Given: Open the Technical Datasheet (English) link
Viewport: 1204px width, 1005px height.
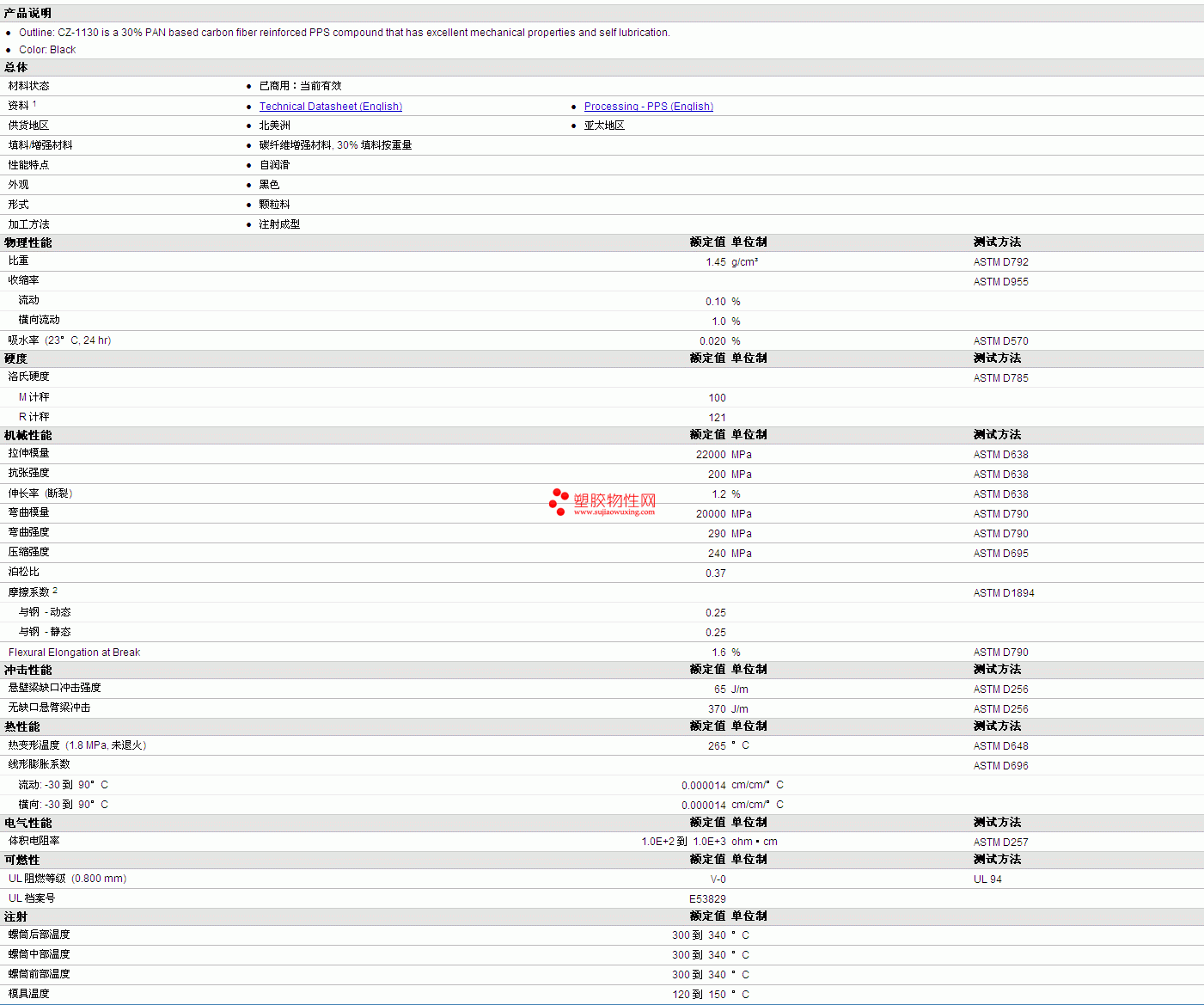Looking at the screenshot, I should 331,107.
